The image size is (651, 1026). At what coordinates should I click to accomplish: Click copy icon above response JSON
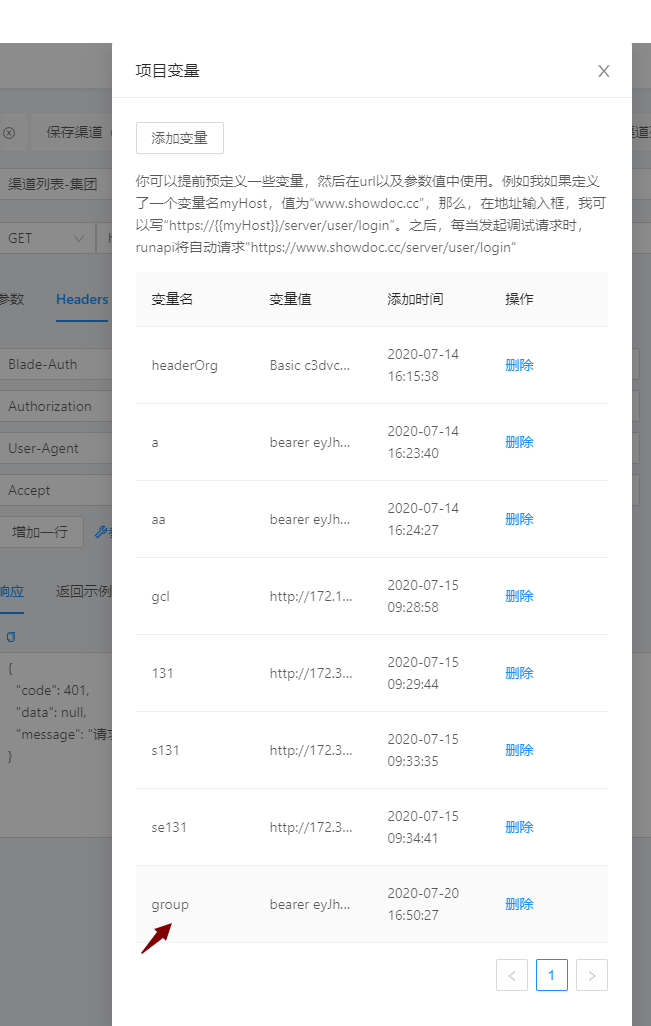(x=10, y=636)
